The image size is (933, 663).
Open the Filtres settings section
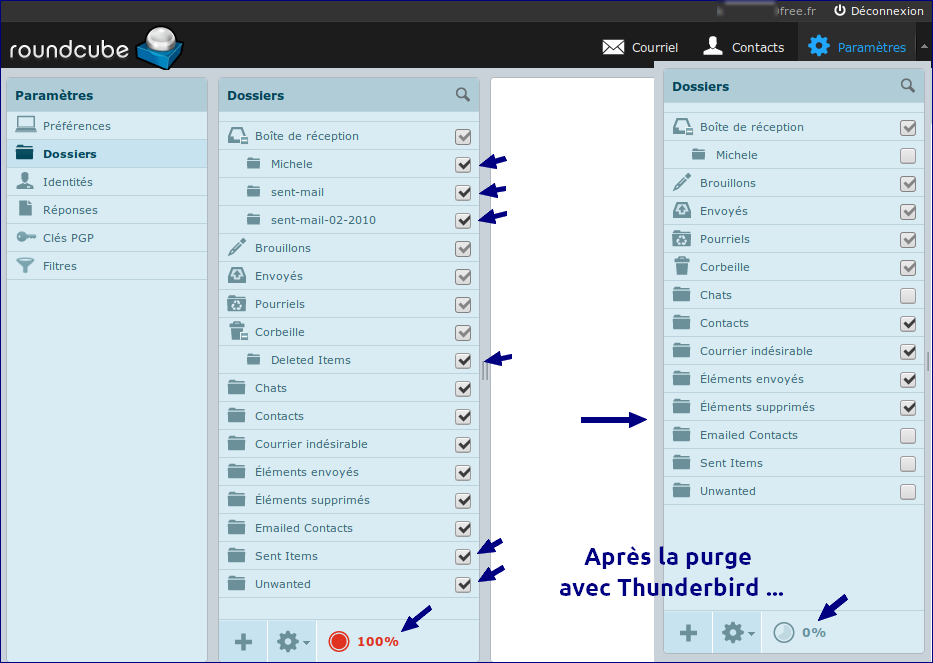coord(59,266)
